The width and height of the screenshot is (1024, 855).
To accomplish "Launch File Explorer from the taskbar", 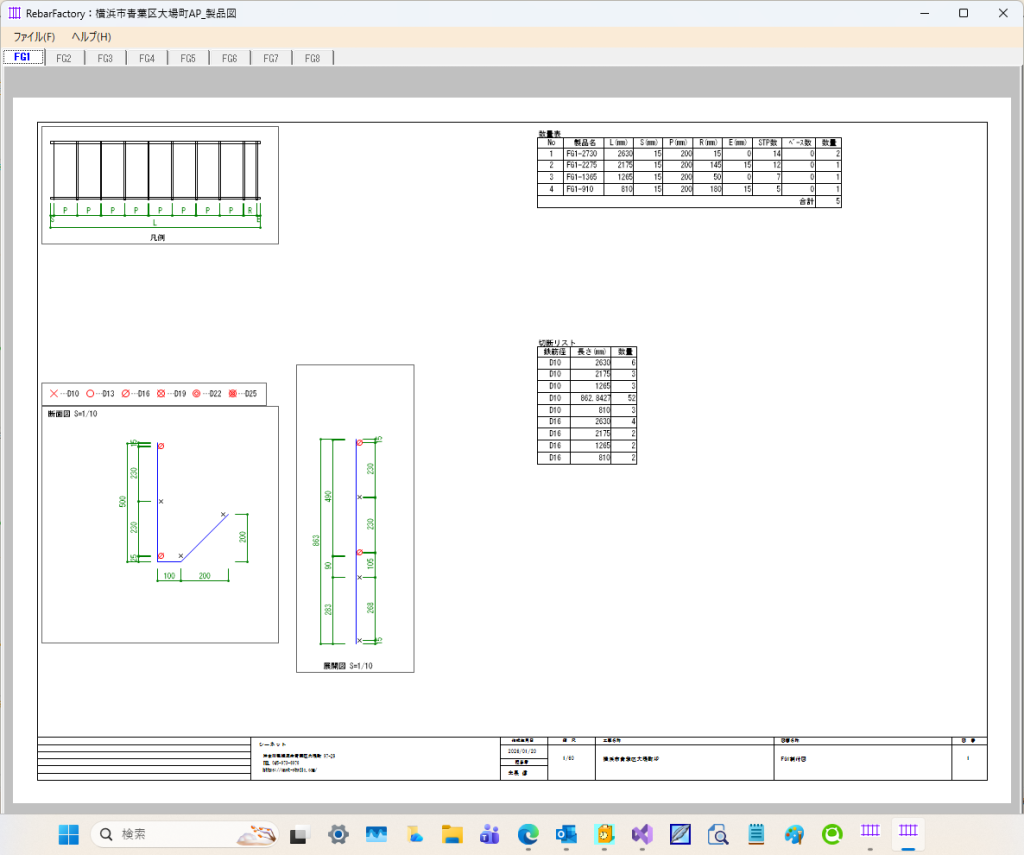I will click(452, 833).
